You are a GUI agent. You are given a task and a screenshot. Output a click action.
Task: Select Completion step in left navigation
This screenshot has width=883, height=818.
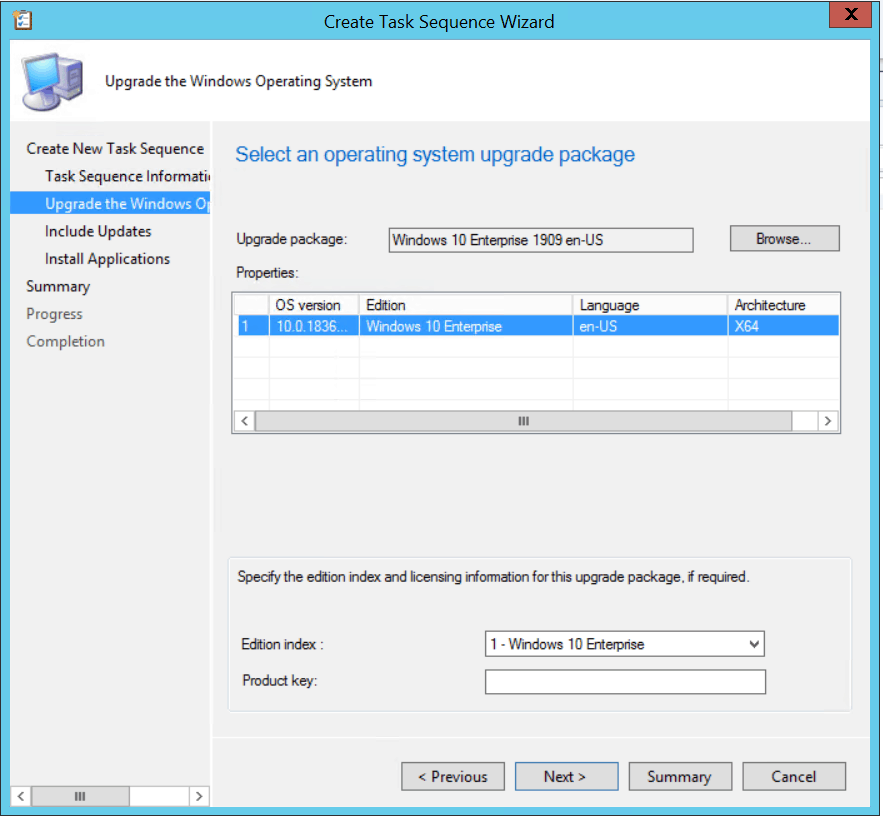65,342
